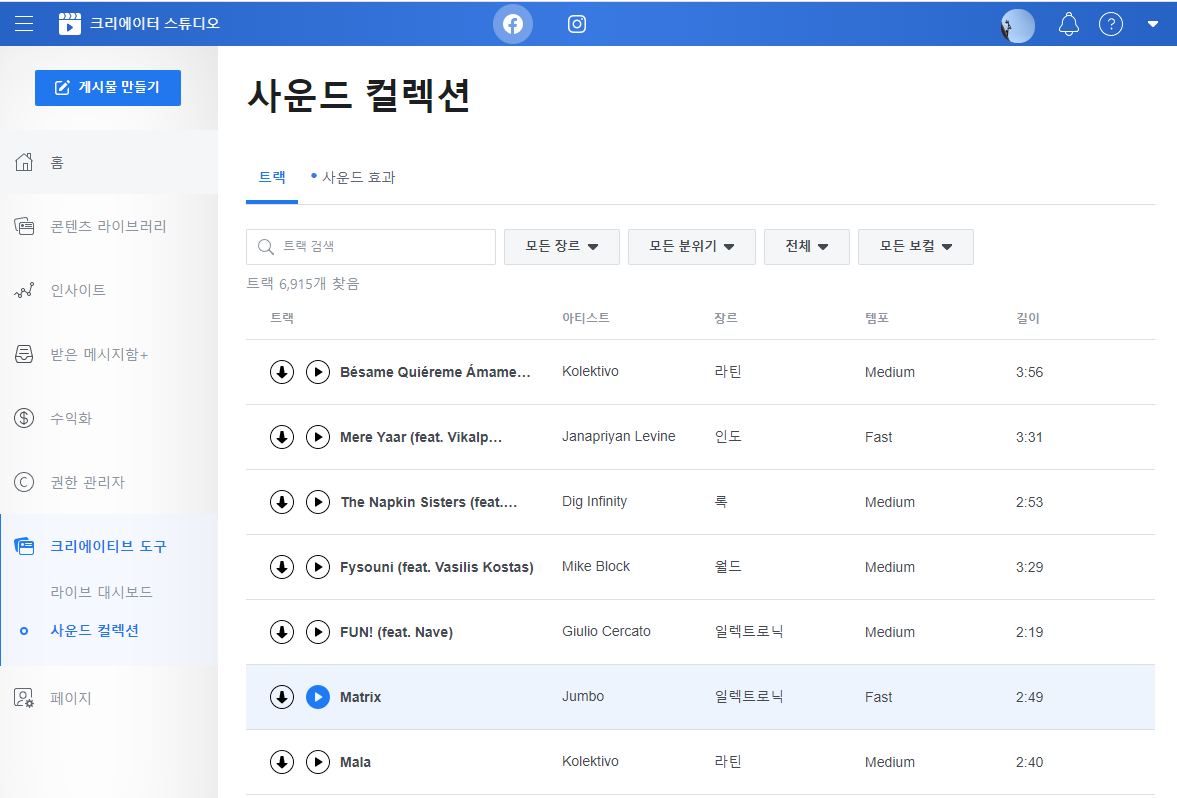Open 수익화 in the sidebar
Viewport: 1177px width, 798px height.
(x=109, y=418)
